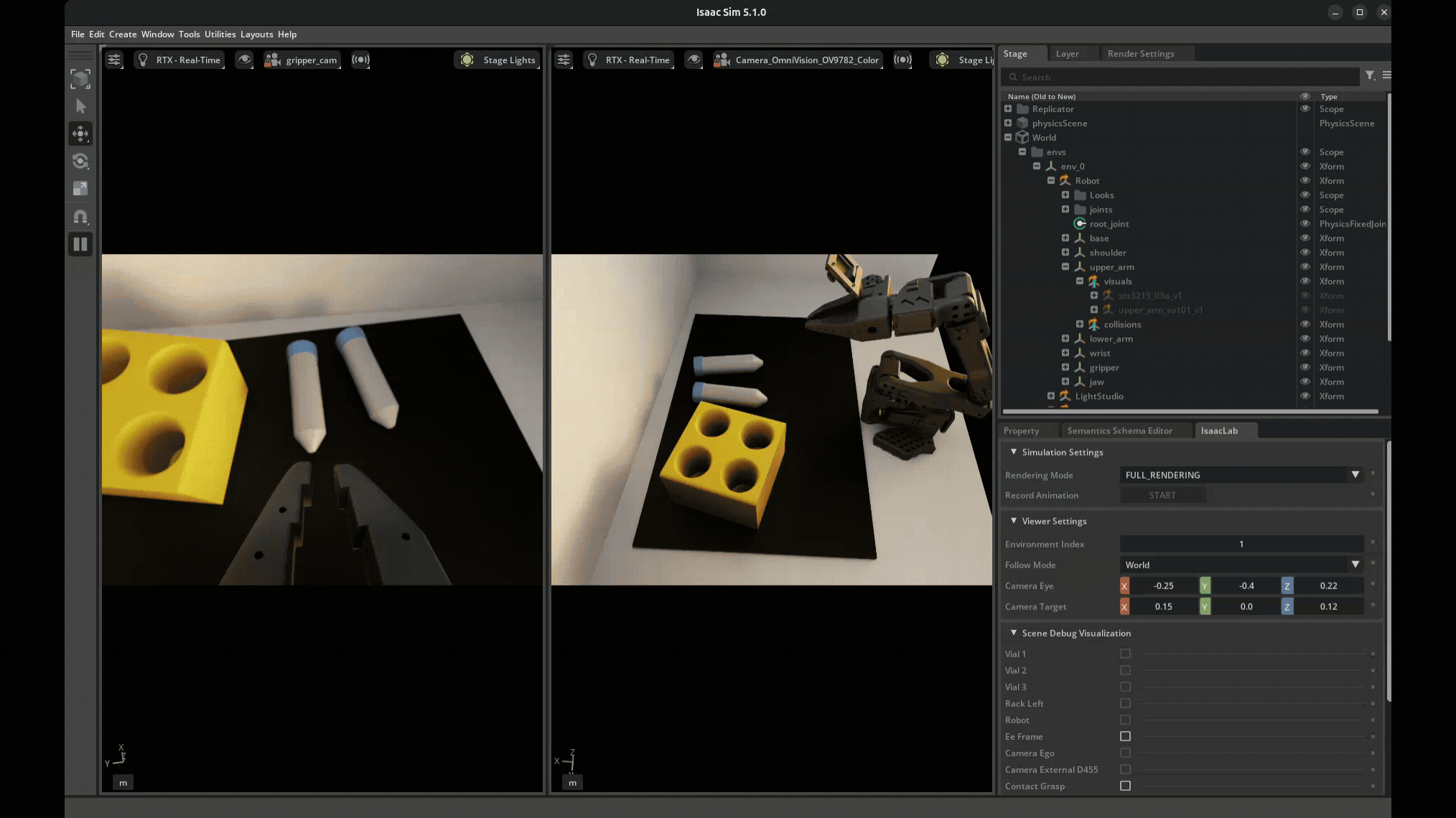Image resolution: width=1456 pixels, height=818 pixels.
Task: Activate the Scale tool
Action: [x=80, y=189]
